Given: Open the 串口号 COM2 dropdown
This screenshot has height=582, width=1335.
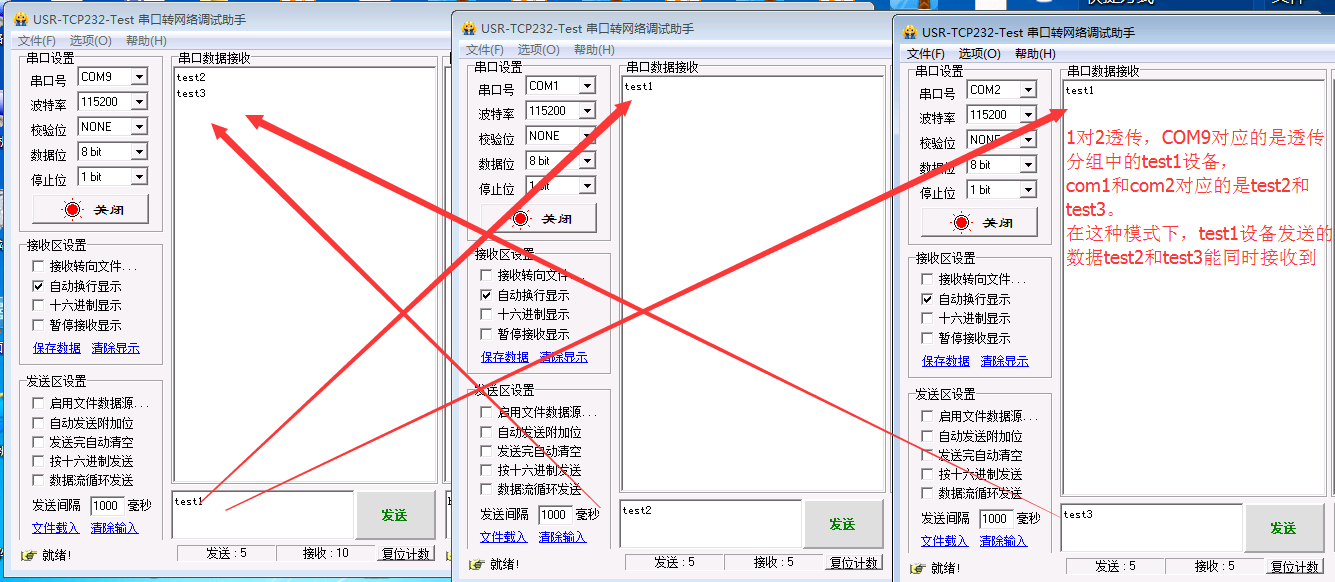Looking at the screenshot, I should click(1028, 90).
